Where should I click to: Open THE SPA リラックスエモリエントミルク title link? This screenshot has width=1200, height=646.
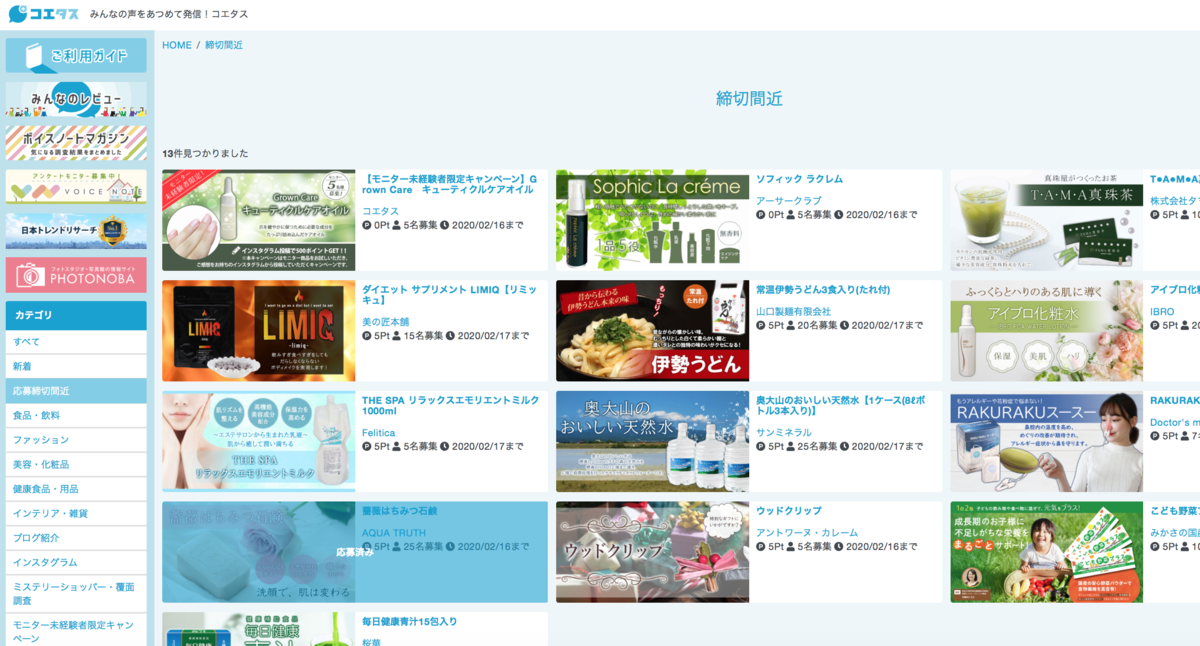tap(450, 406)
